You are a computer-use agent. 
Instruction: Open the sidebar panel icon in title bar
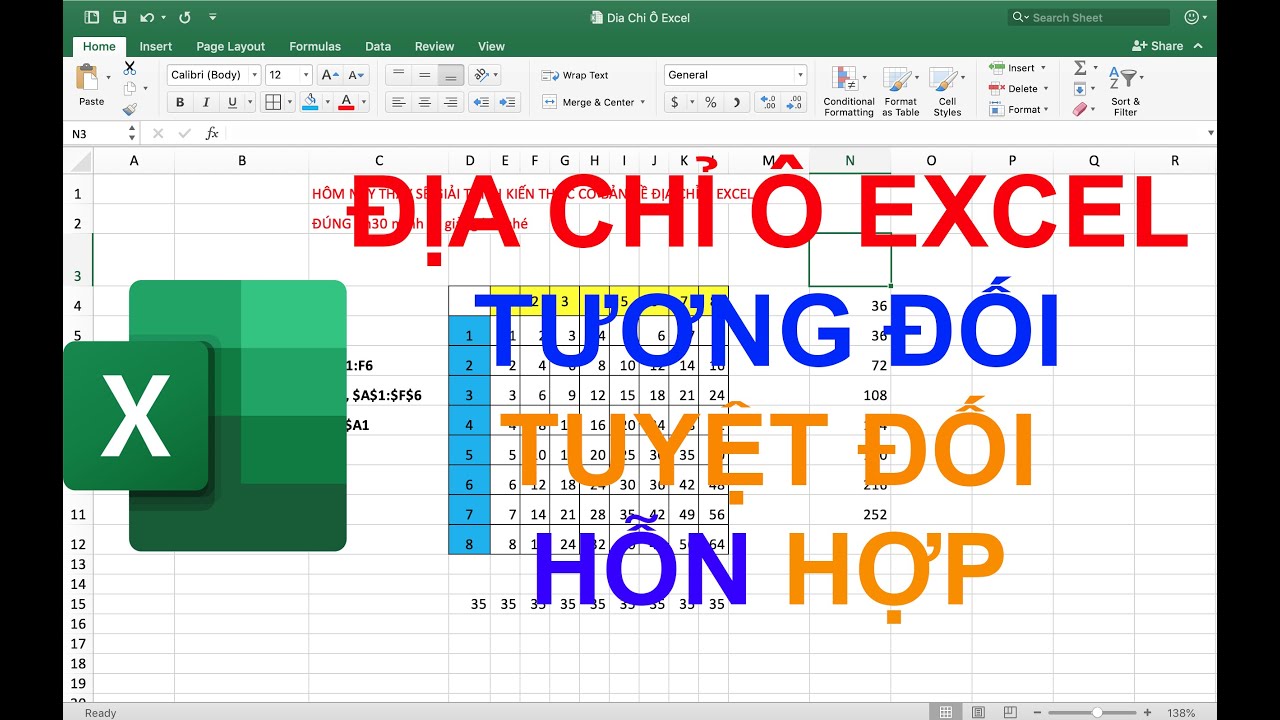pos(92,17)
